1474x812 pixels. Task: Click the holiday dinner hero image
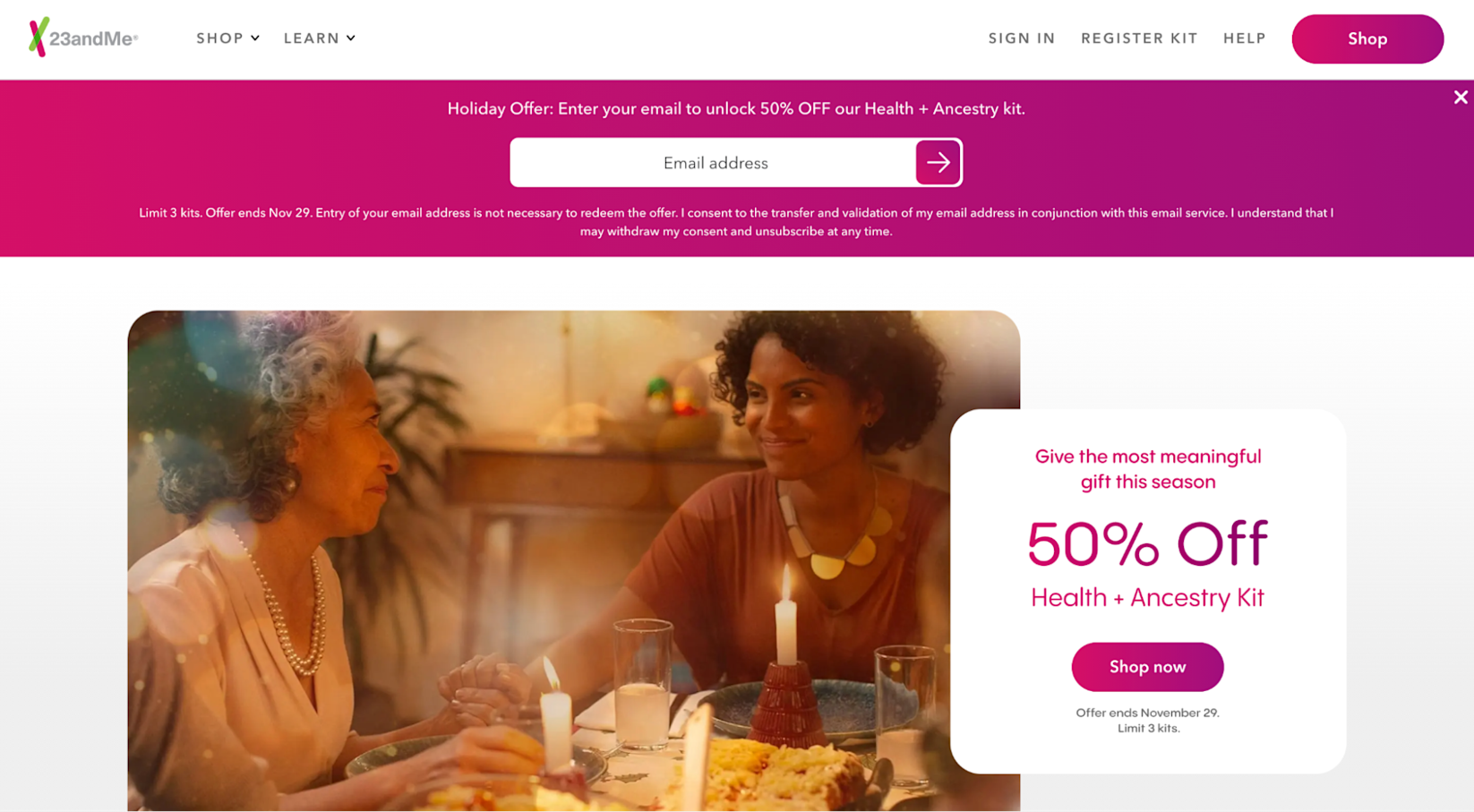pos(573,560)
